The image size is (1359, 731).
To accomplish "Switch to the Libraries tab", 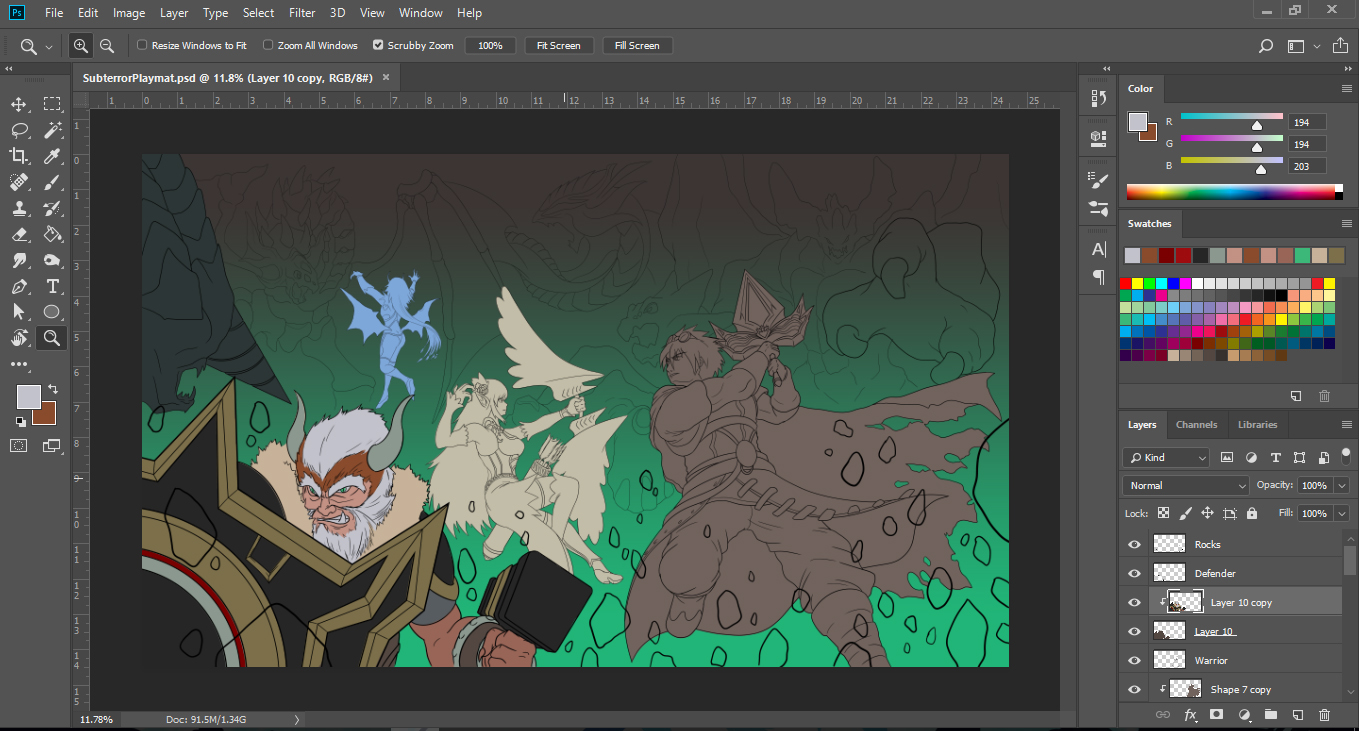I will pyautogui.click(x=1257, y=425).
